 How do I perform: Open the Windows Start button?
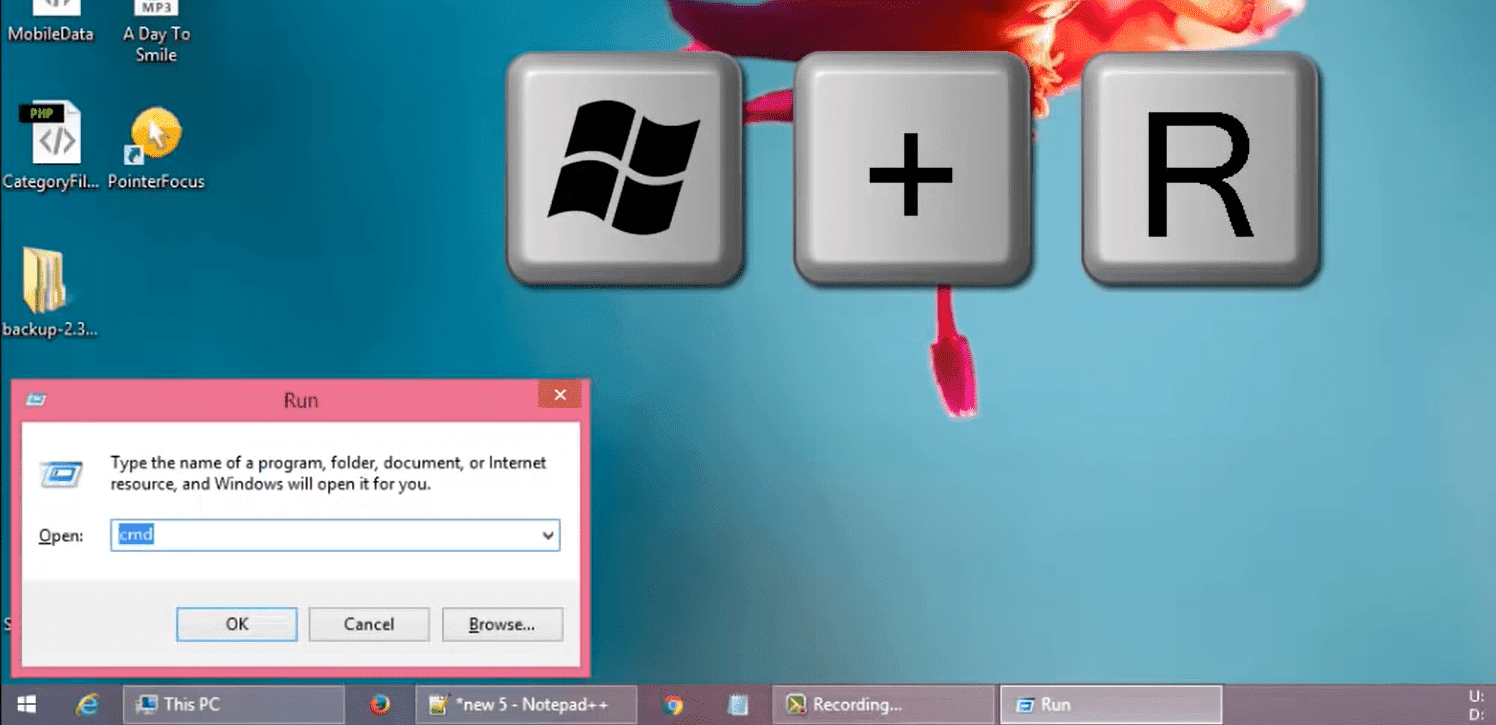[26, 705]
